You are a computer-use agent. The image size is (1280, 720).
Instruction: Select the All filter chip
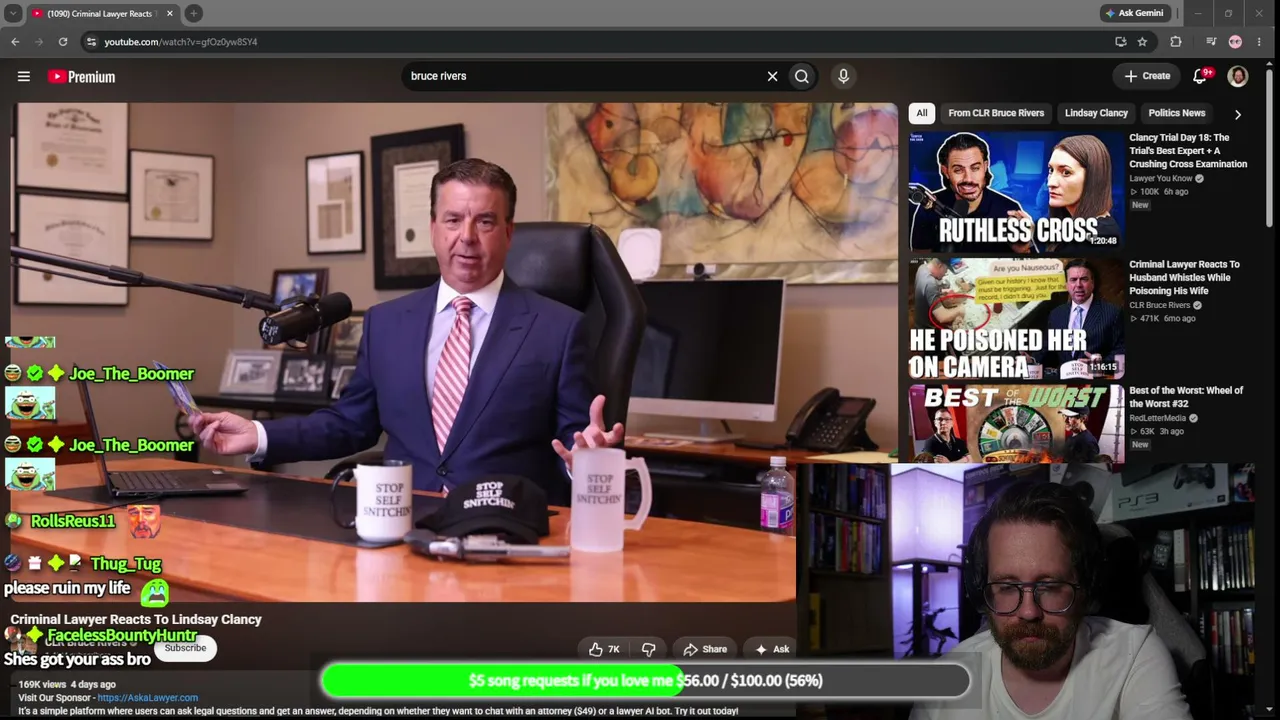click(x=922, y=113)
